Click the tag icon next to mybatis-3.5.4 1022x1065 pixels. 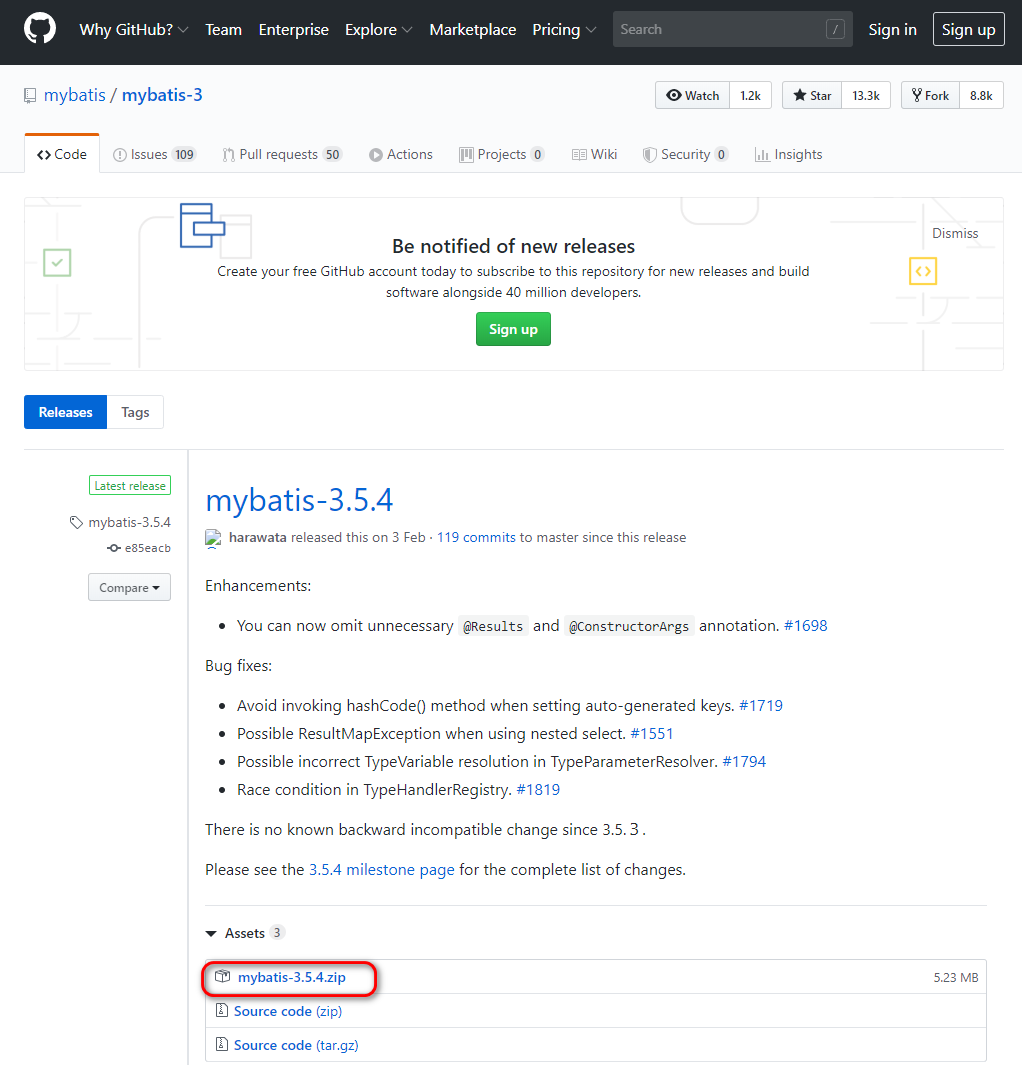pyautogui.click(x=76, y=522)
